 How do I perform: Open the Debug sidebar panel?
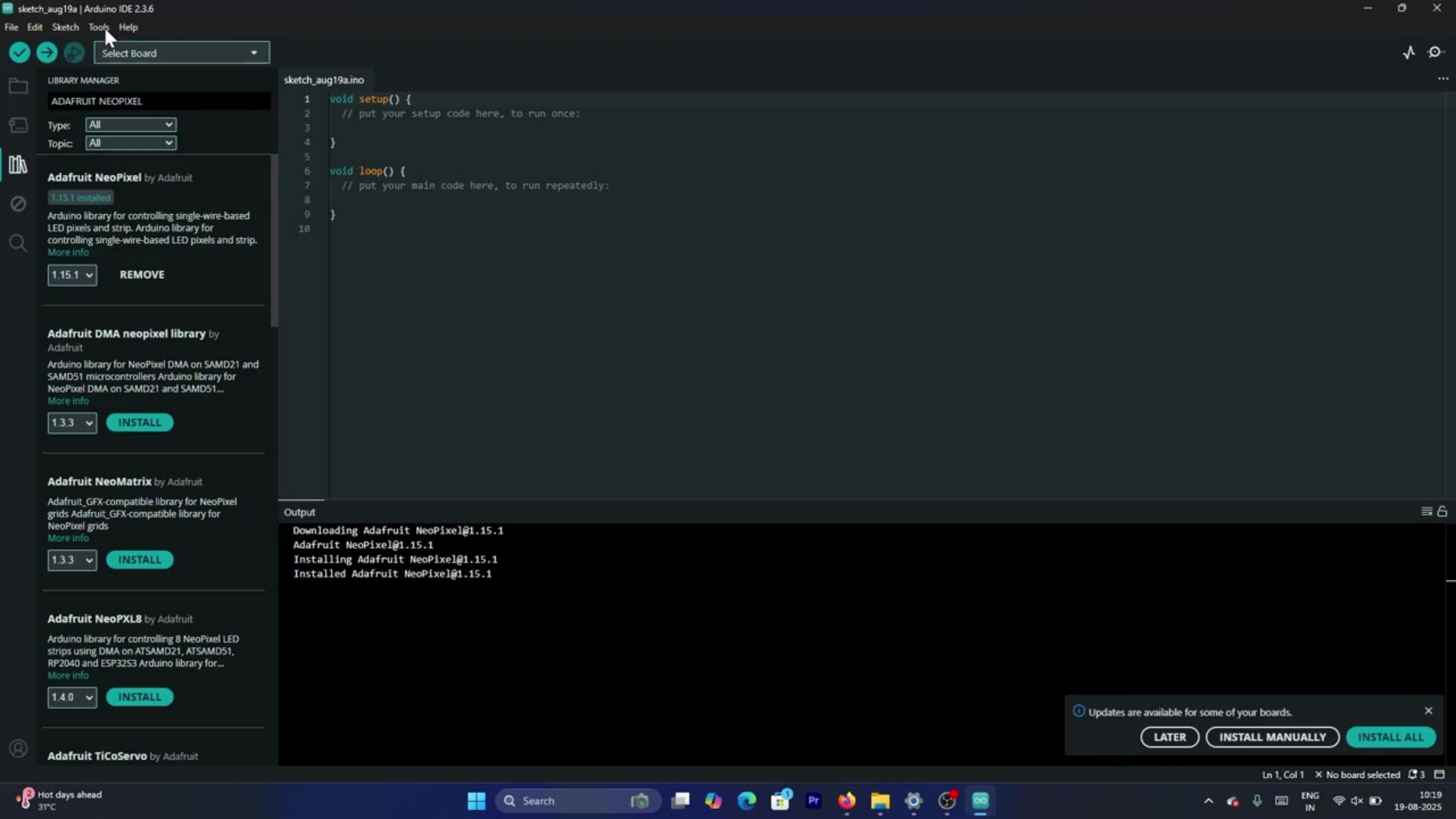(x=18, y=204)
